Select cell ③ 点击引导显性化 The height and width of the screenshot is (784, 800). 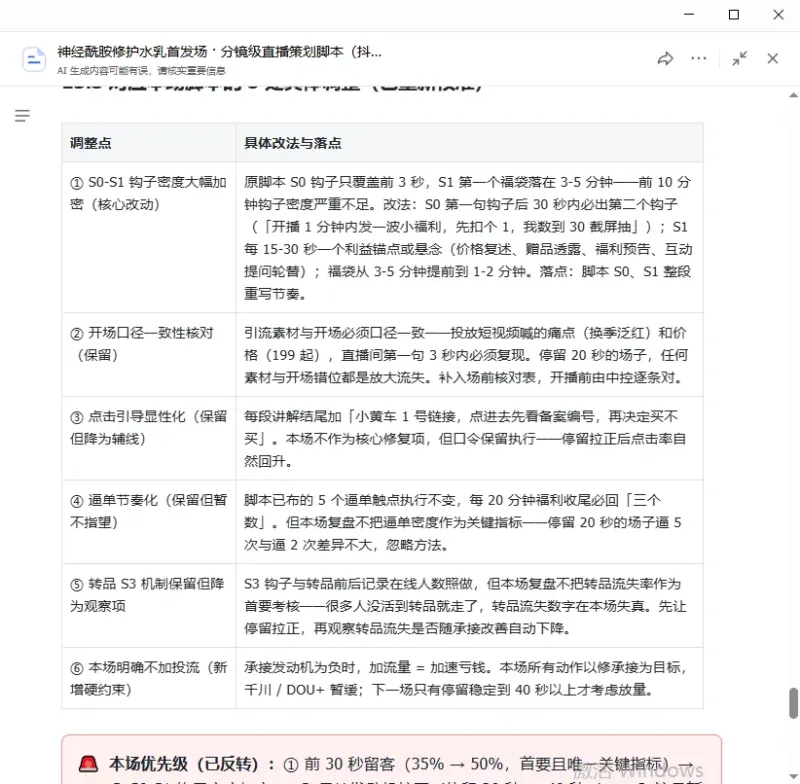[148, 439]
